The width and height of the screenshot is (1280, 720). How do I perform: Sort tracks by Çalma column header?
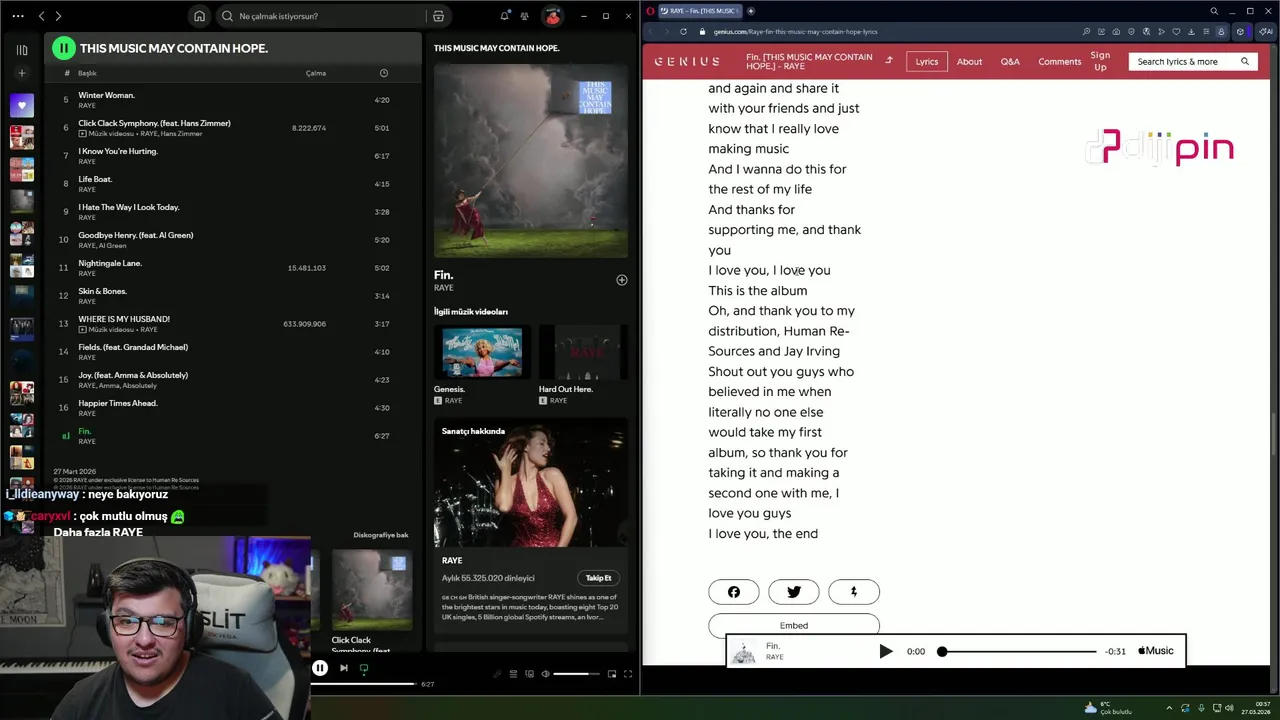click(x=316, y=73)
